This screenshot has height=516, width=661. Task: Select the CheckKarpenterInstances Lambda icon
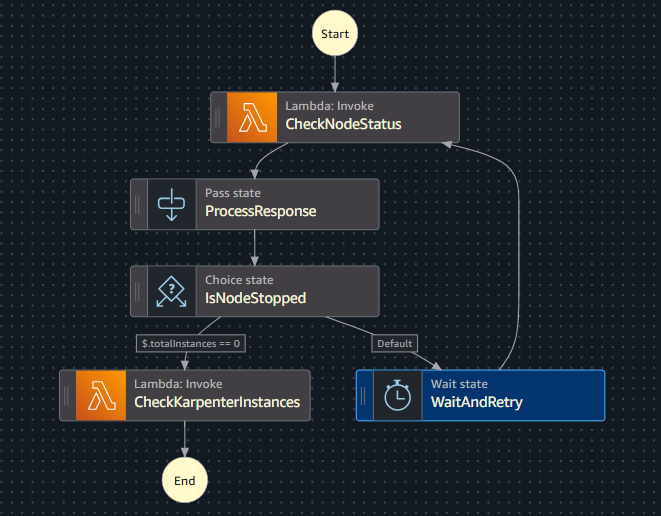[101, 395]
